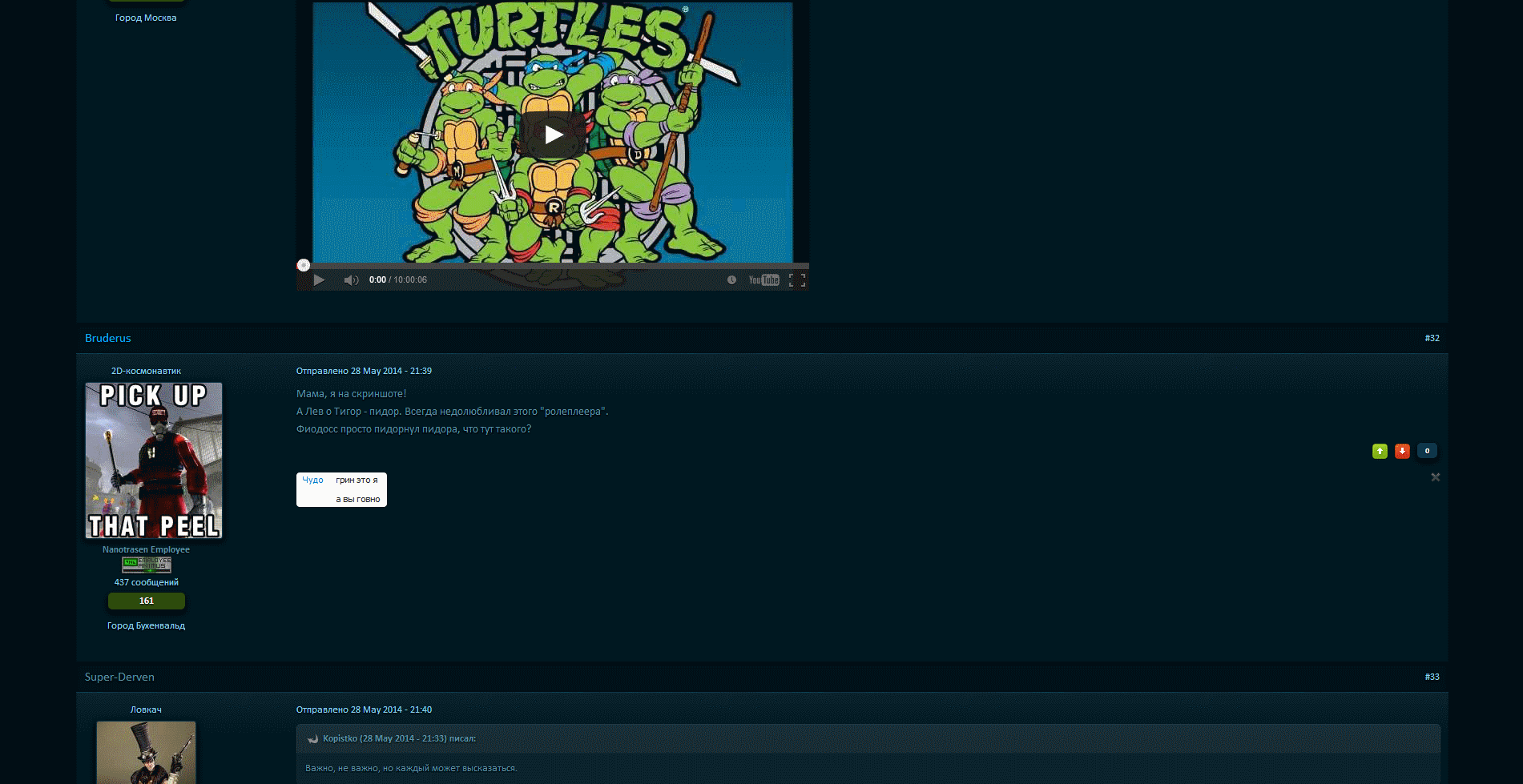Viewport: 1523px width, 784px height.
Task: View reputation score 0 on post #32
Action: (1427, 451)
